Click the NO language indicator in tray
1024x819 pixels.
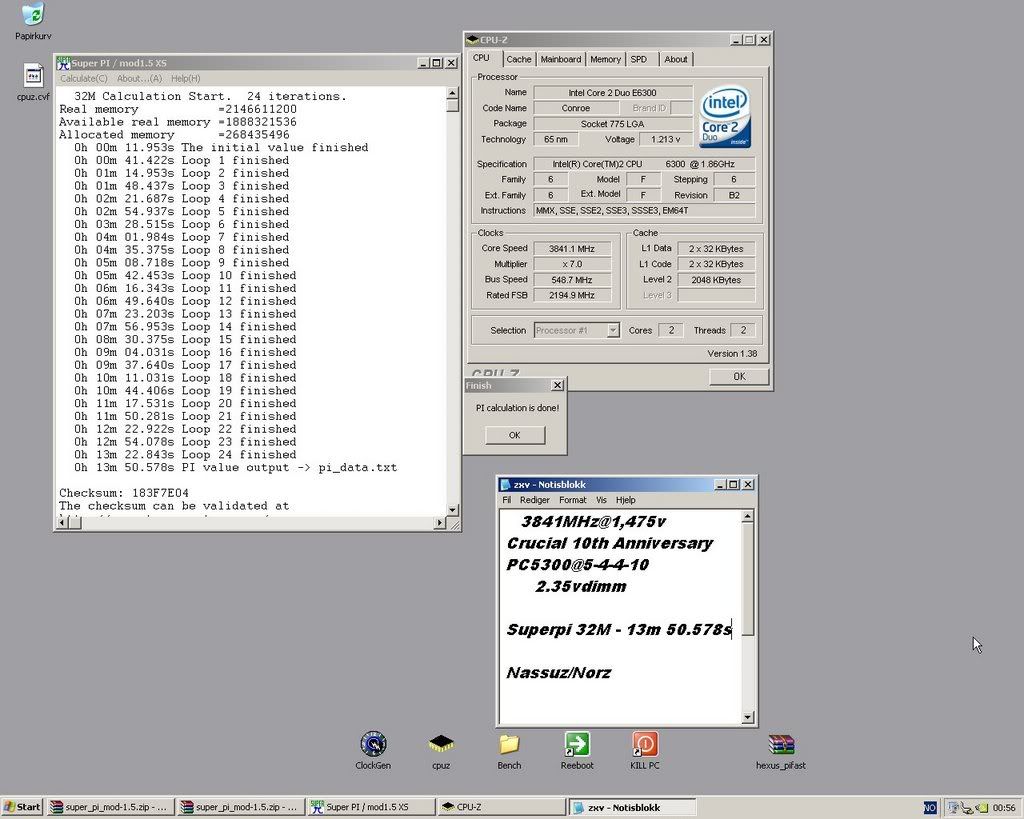click(x=930, y=808)
